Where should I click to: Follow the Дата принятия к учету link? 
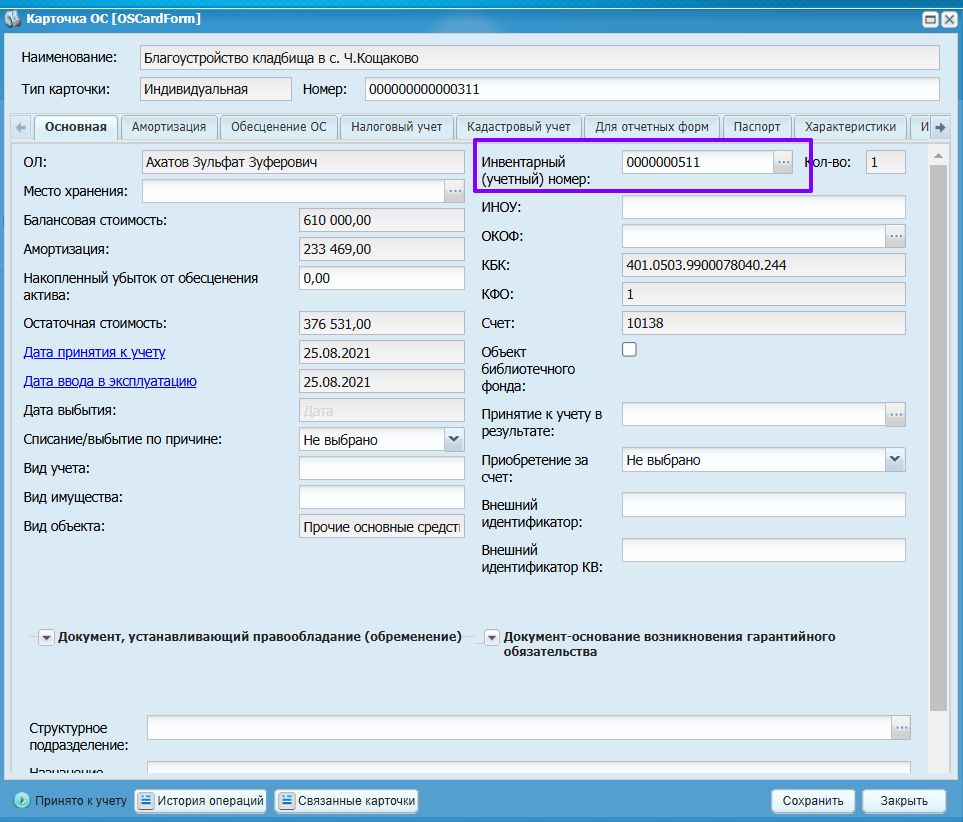coord(95,353)
